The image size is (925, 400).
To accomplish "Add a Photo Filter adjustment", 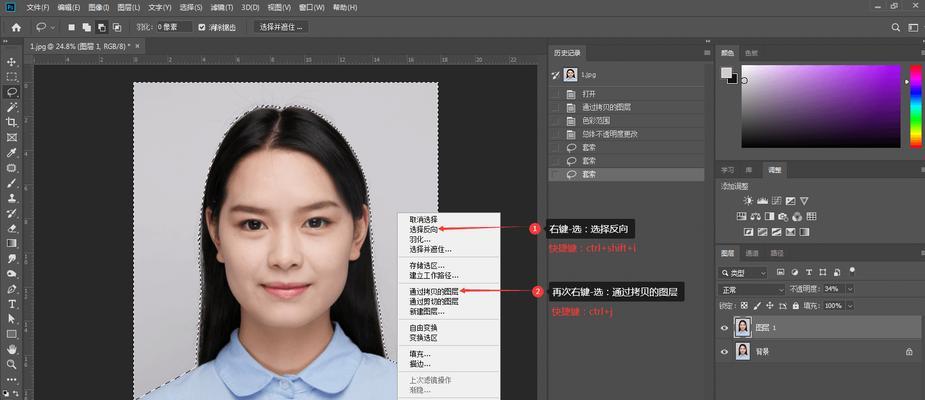I will point(783,217).
